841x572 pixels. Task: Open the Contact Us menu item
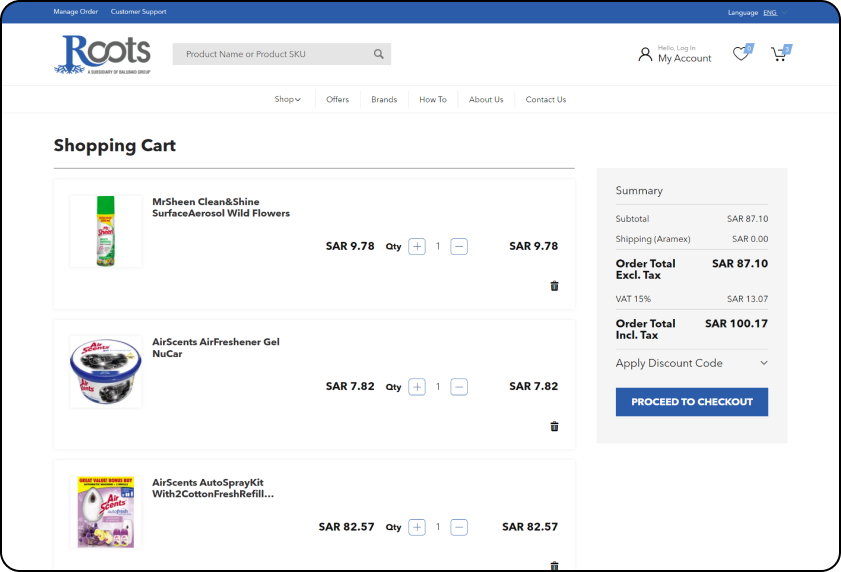545,99
